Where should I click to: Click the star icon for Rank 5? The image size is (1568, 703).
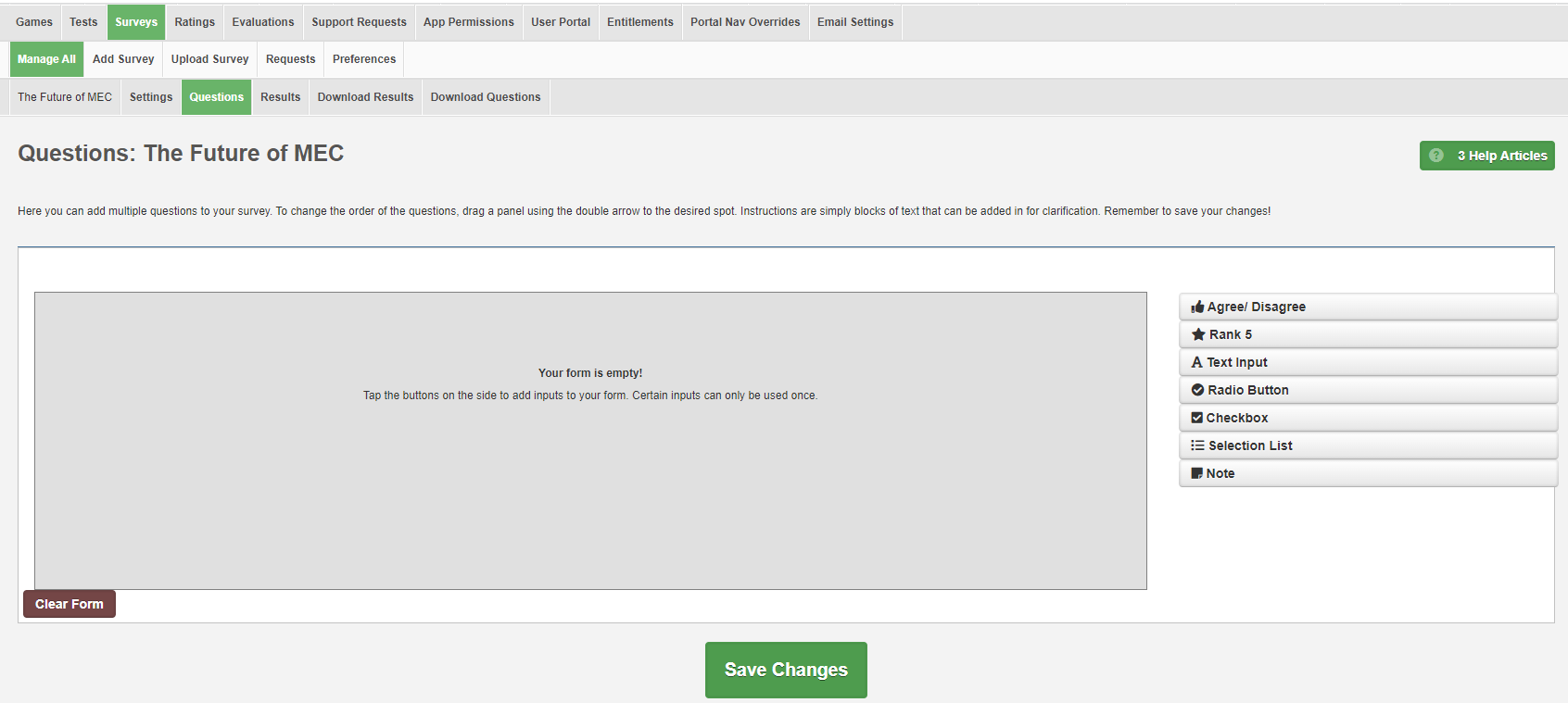pos(1198,334)
